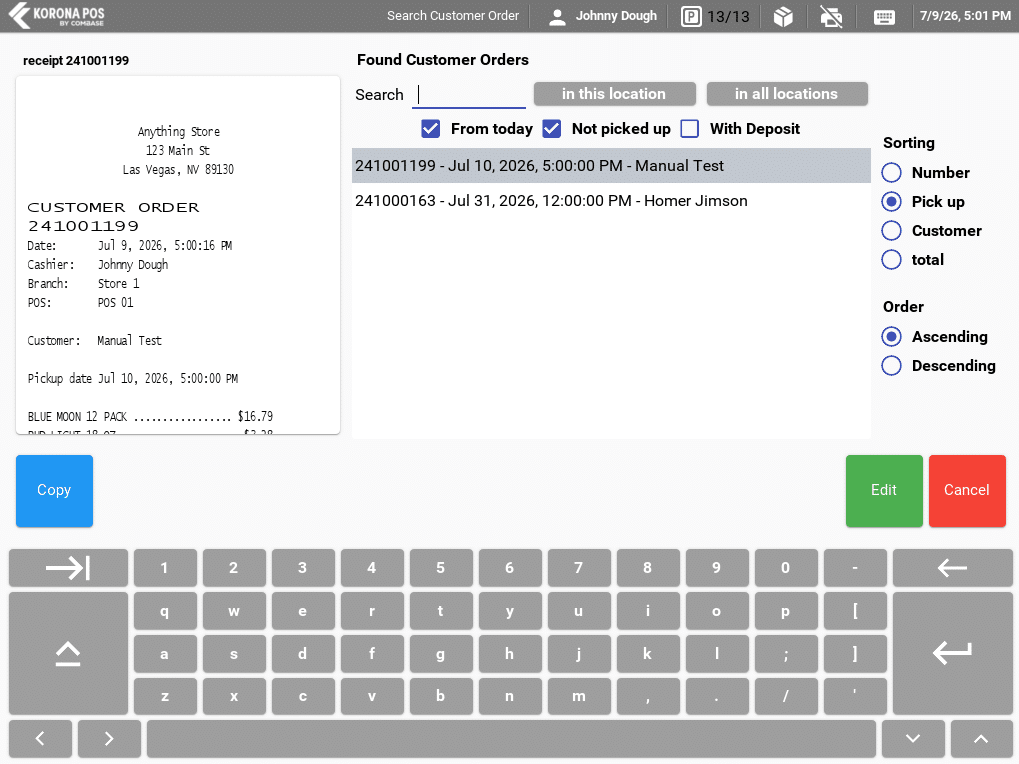This screenshot has width=1019, height=764.
Task: Tap the minus key on keyboard
Action: [x=855, y=568]
